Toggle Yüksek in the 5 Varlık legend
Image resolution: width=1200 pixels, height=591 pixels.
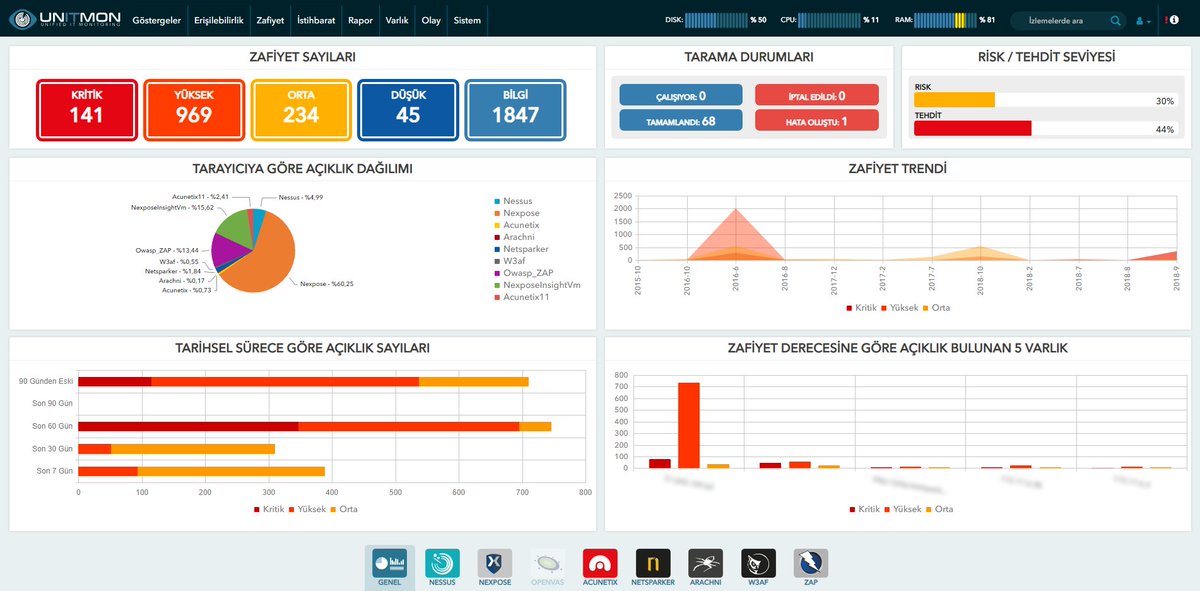(904, 509)
